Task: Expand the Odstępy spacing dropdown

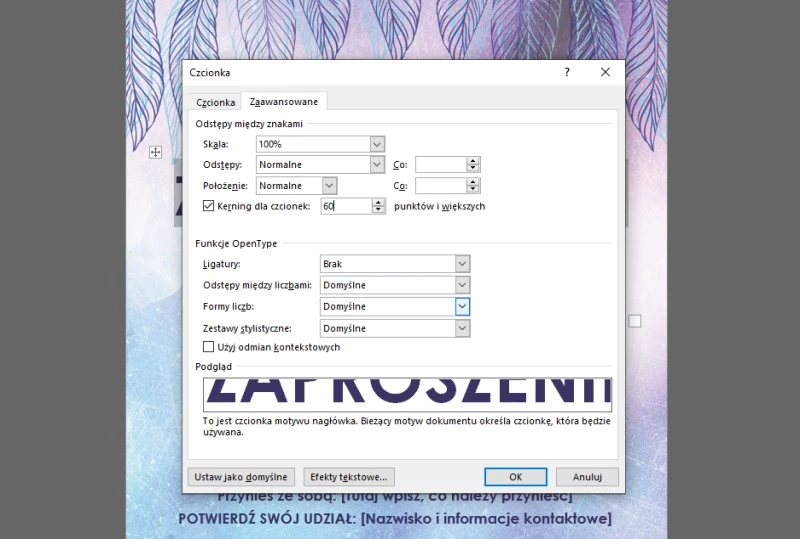Action: click(x=377, y=164)
